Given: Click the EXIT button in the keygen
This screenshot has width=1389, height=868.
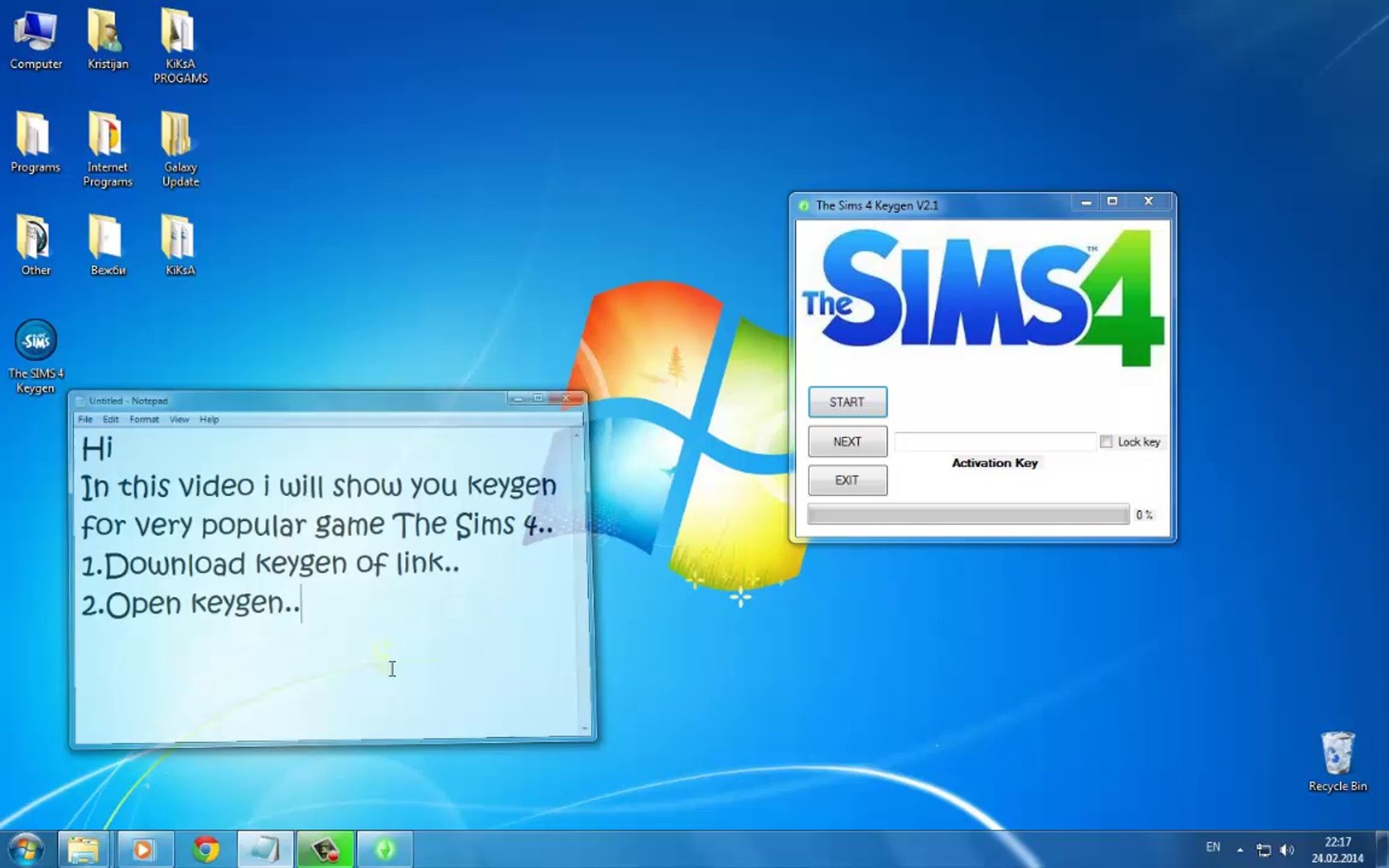Looking at the screenshot, I should click(847, 480).
